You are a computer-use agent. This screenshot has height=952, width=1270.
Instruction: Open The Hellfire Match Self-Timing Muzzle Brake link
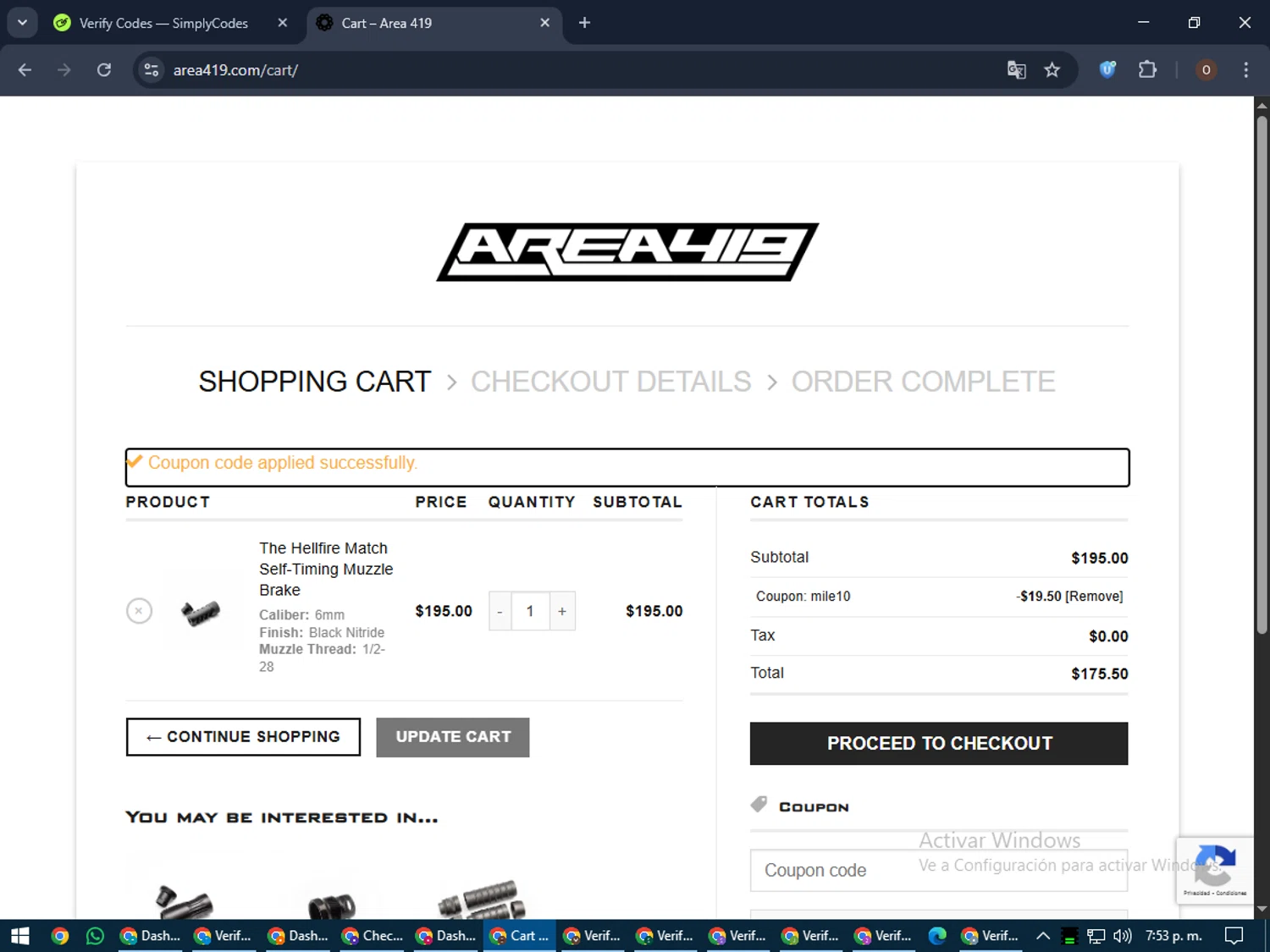(326, 570)
